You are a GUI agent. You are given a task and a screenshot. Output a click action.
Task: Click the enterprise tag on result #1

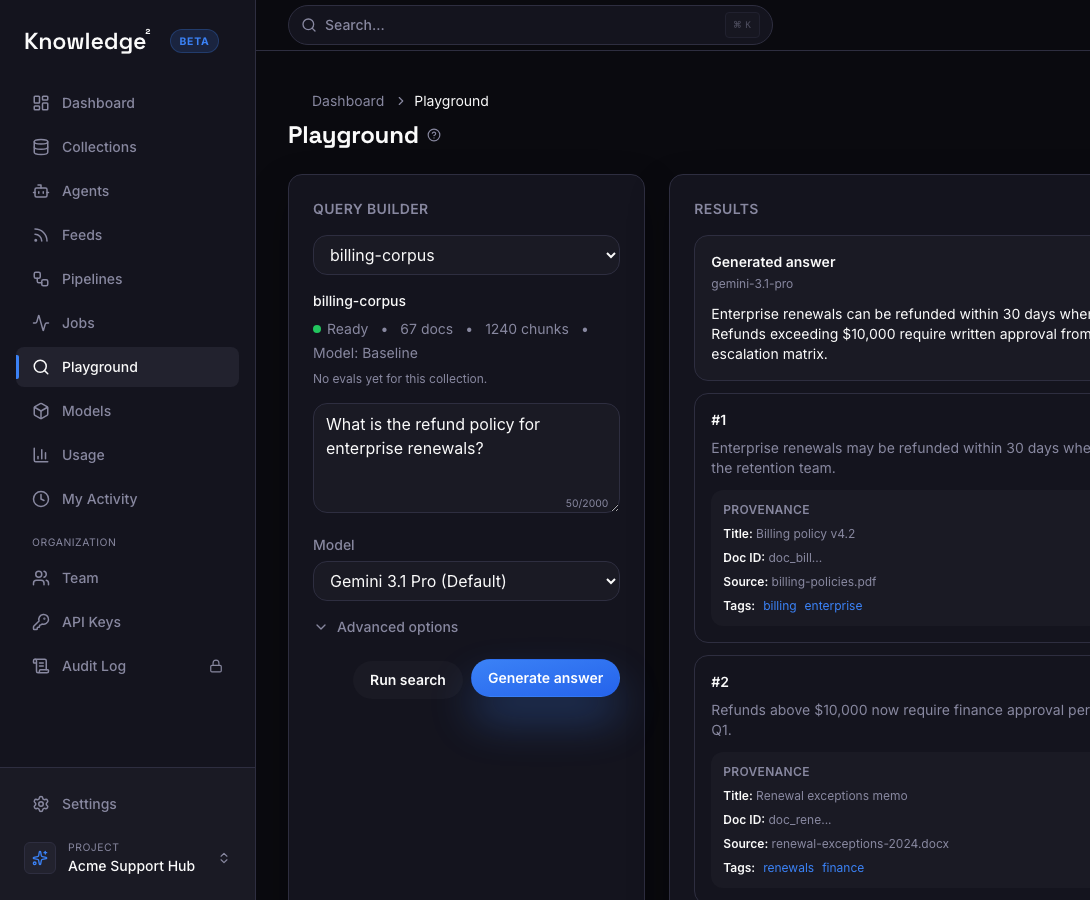[833, 606]
